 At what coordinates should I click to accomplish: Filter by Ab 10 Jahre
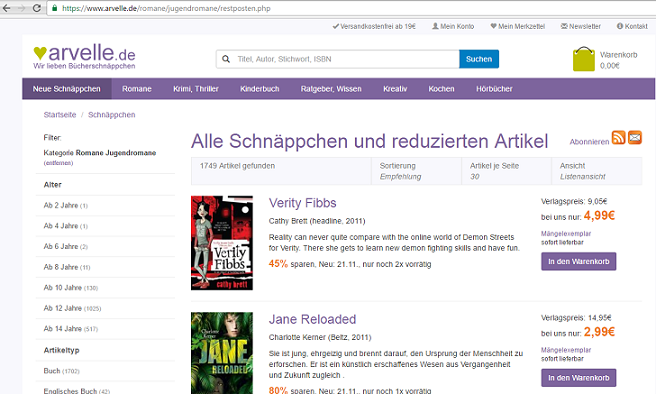click(71, 287)
